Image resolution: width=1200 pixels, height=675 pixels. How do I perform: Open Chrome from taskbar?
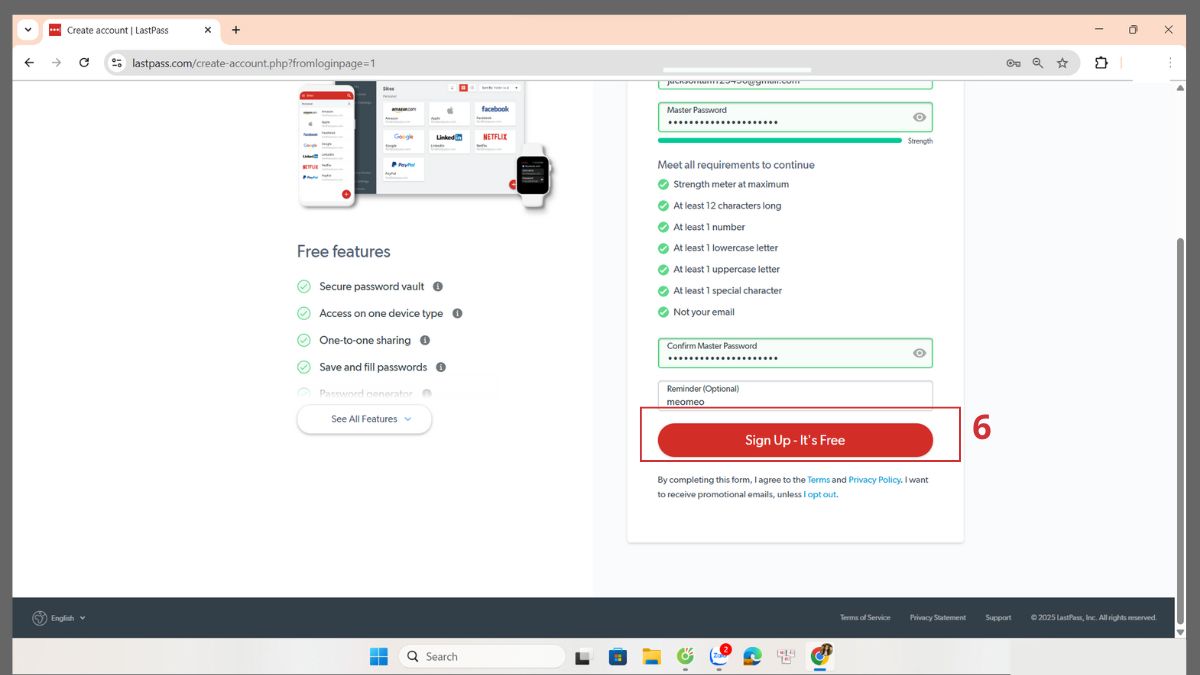[821, 656]
